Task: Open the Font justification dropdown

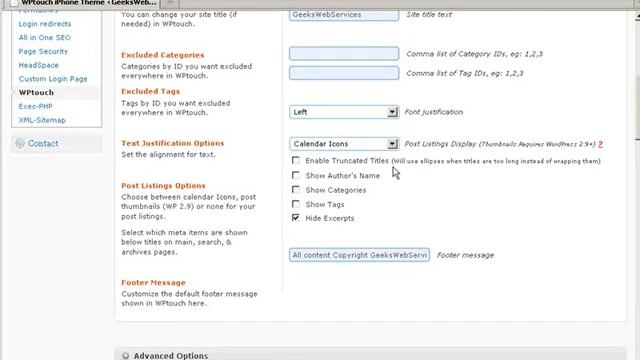Action: (x=344, y=112)
